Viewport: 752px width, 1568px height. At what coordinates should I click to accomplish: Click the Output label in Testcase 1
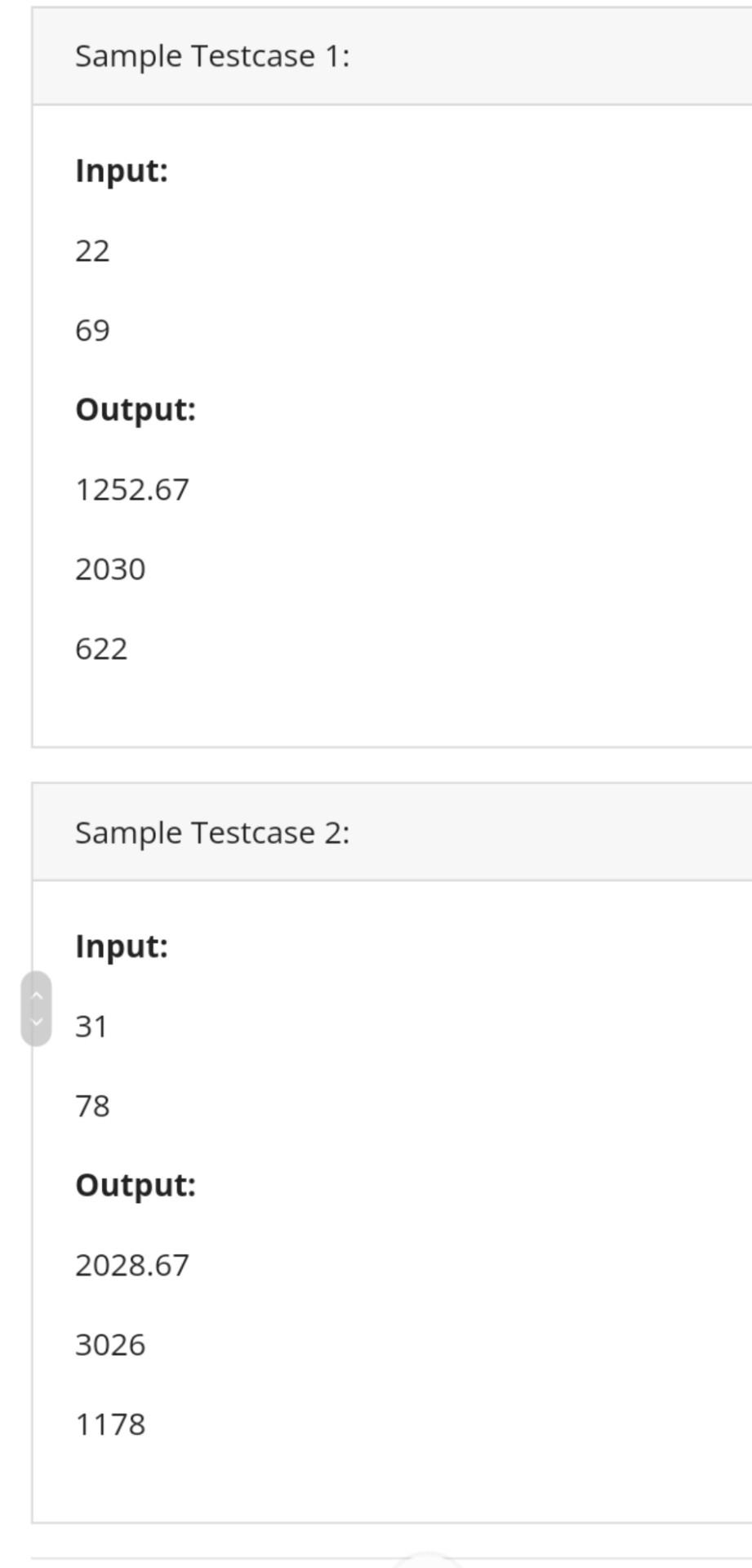(x=136, y=409)
